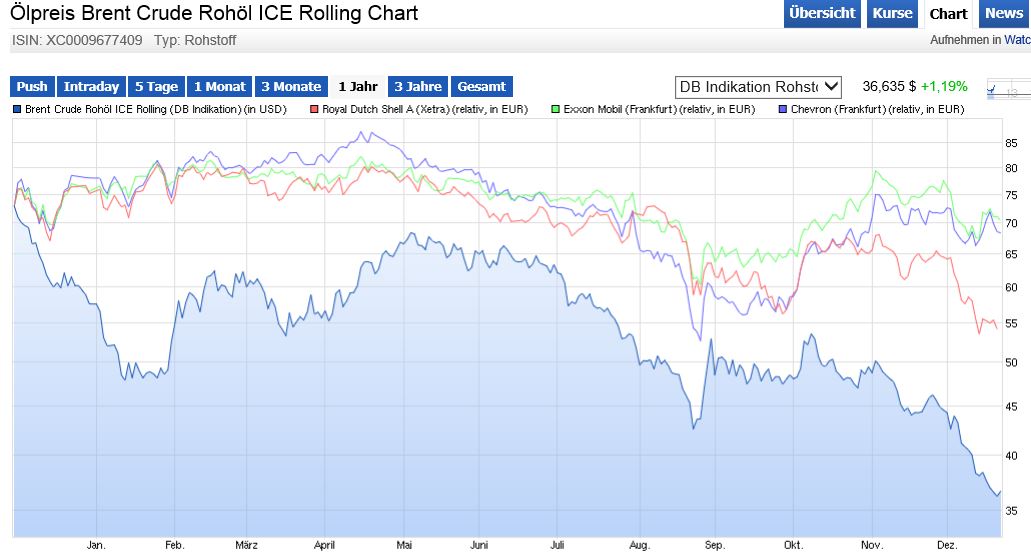
Task: Click the Chevron purple legend marker
Action: point(783,109)
